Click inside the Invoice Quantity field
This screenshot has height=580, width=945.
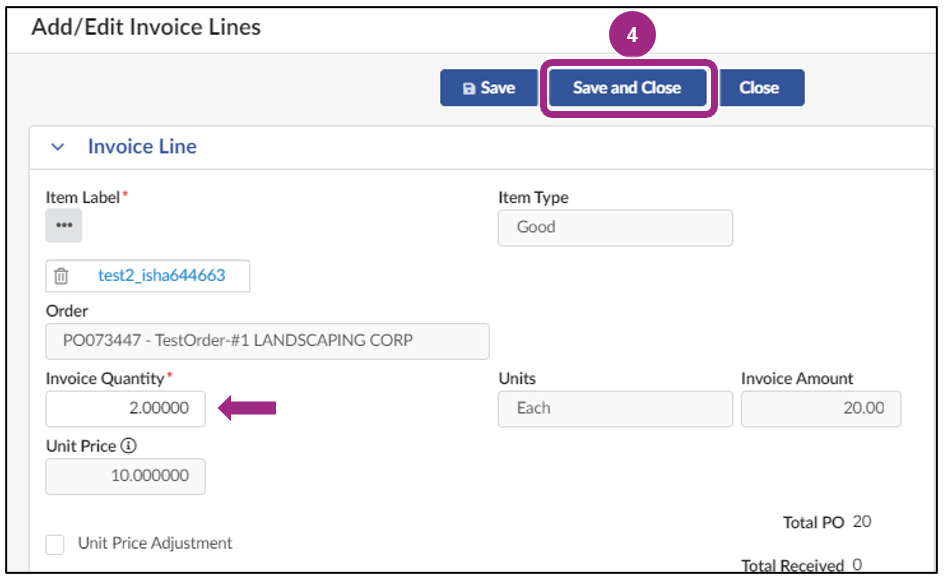click(x=124, y=409)
